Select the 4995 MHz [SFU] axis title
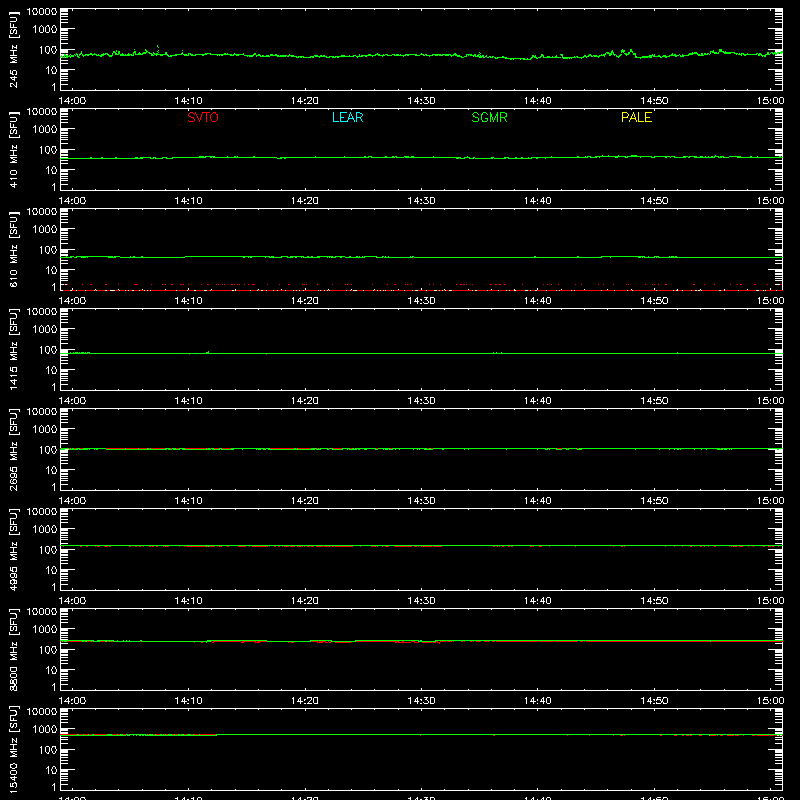The height and width of the screenshot is (800, 800). [x=13, y=549]
